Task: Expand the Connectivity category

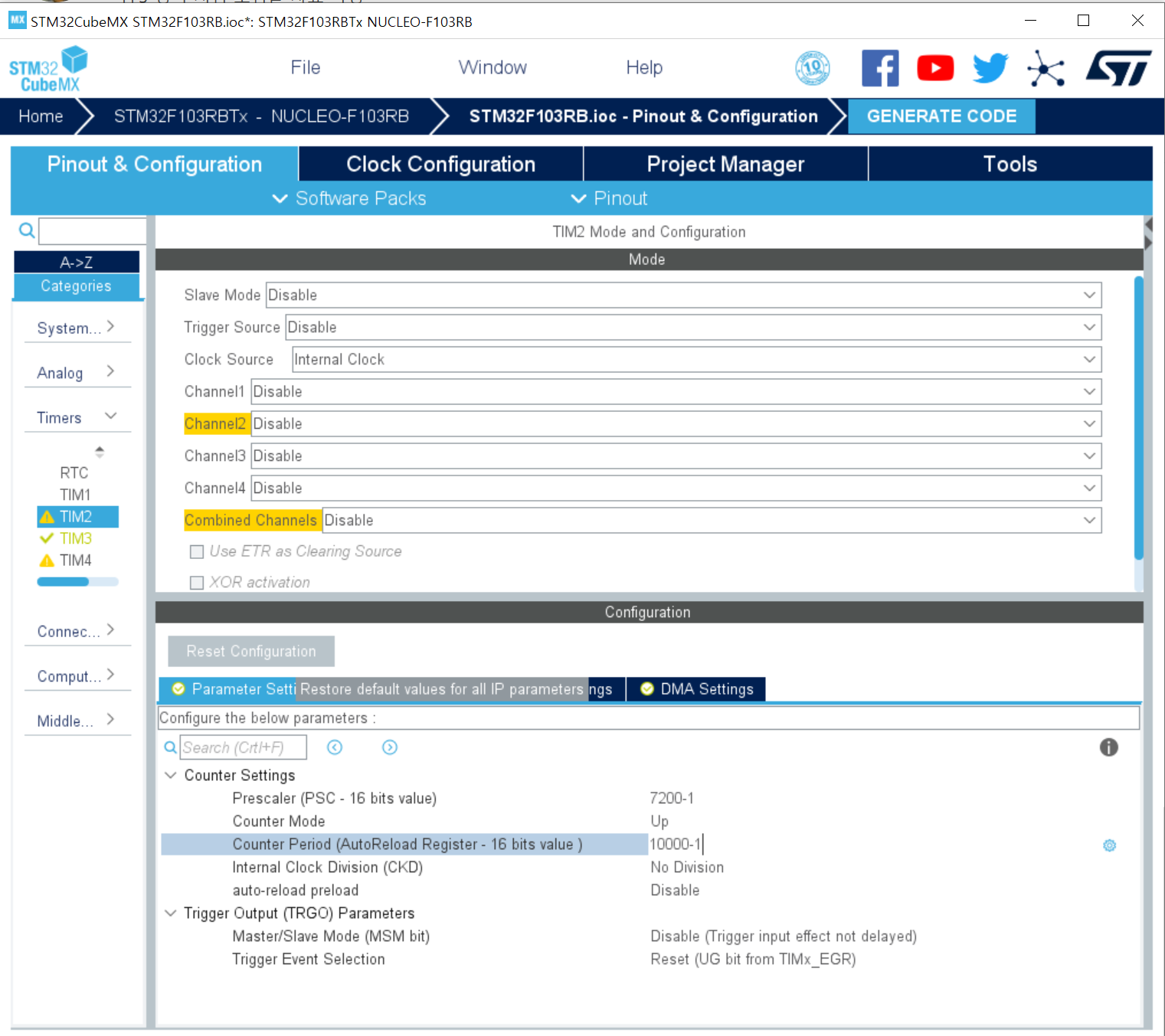Action: 77,631
